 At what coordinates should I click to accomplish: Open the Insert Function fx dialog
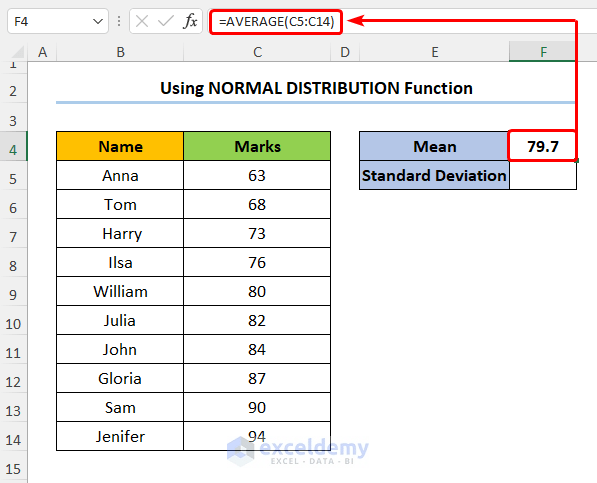click(x=190, y=21)
